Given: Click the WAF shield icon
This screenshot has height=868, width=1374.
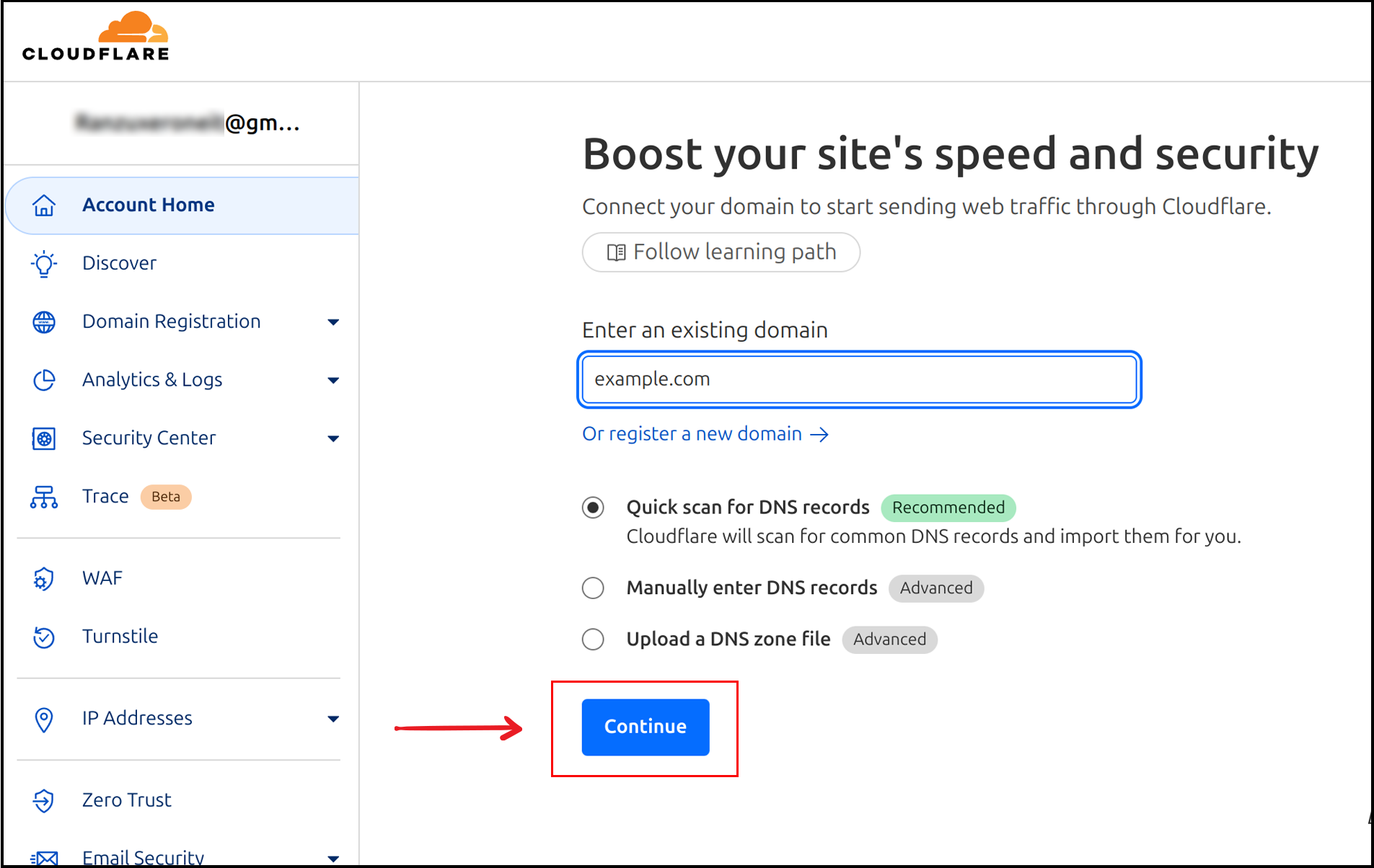Looking at the screenshot, I should click(44, 578).
